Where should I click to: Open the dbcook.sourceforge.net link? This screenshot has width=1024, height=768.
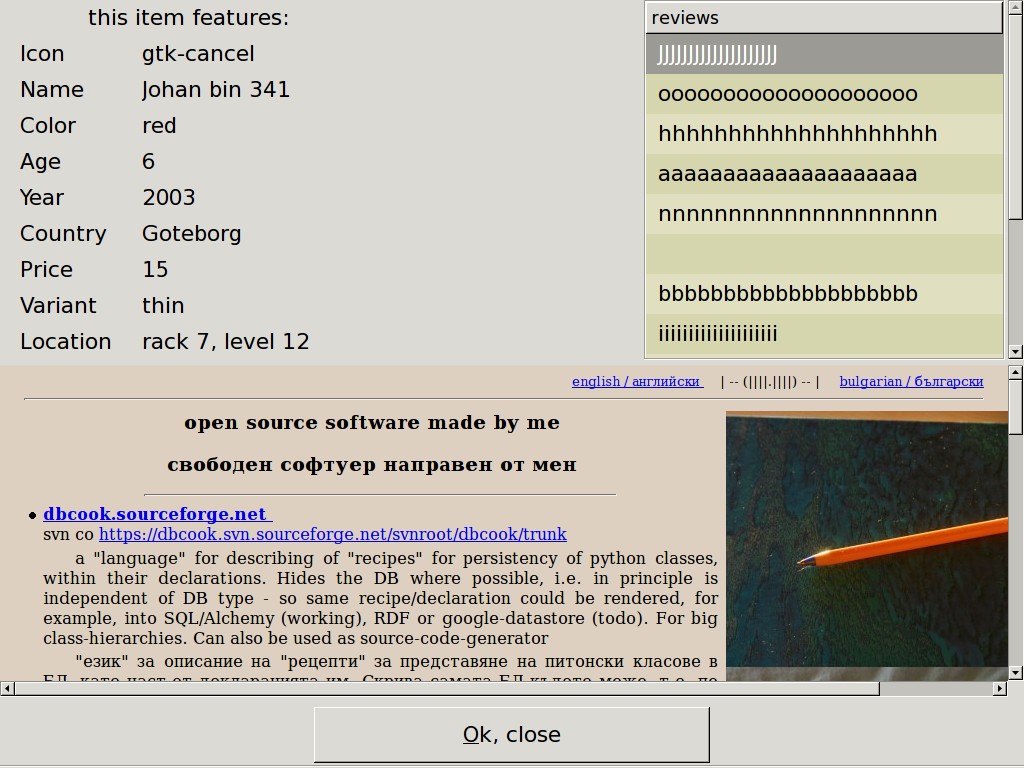click(157, 514)
